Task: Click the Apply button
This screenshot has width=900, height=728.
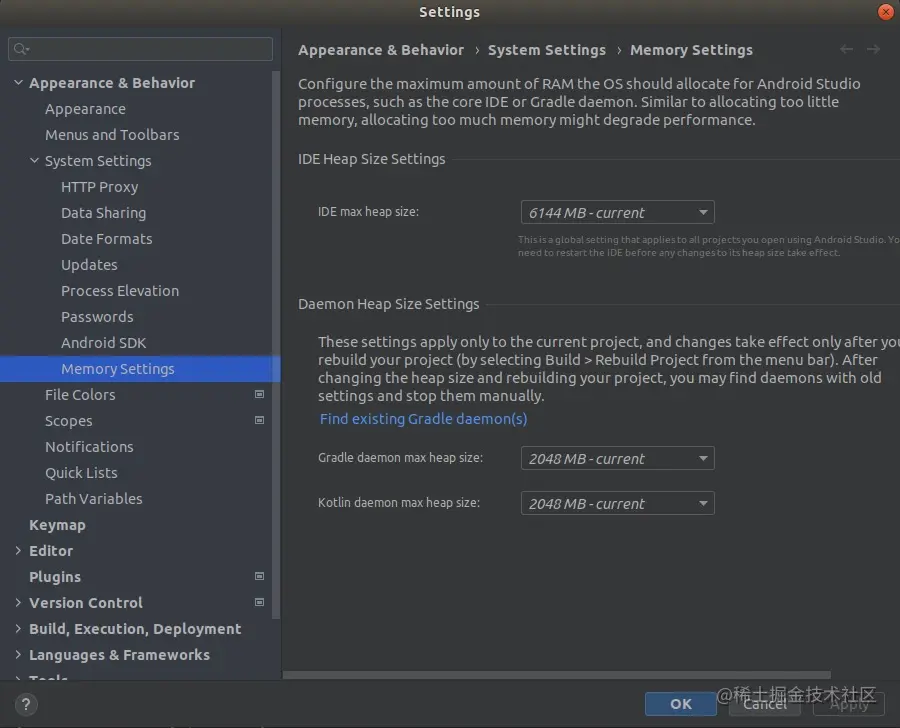Action: [849, 704]
